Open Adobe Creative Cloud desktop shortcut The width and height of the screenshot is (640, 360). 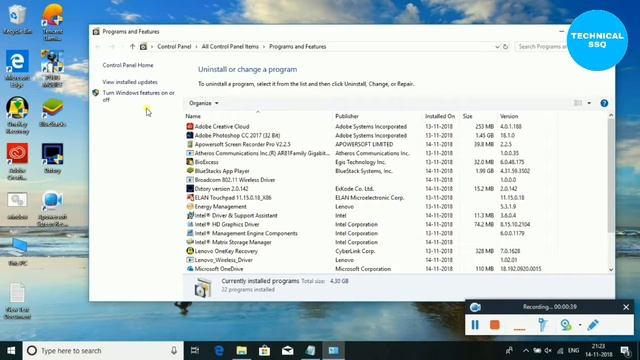(x=17, y=161)
